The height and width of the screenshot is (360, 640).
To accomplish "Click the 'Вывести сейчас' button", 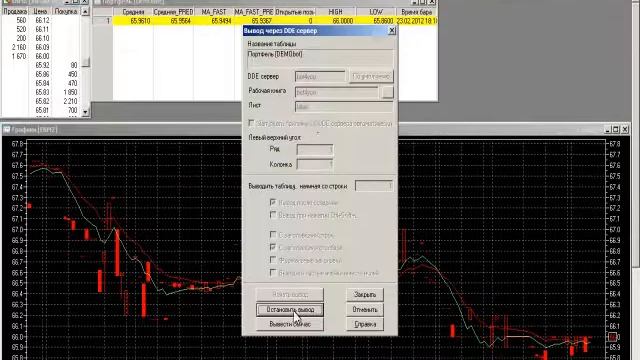I will pyautogui.click(x=290, y=324).
